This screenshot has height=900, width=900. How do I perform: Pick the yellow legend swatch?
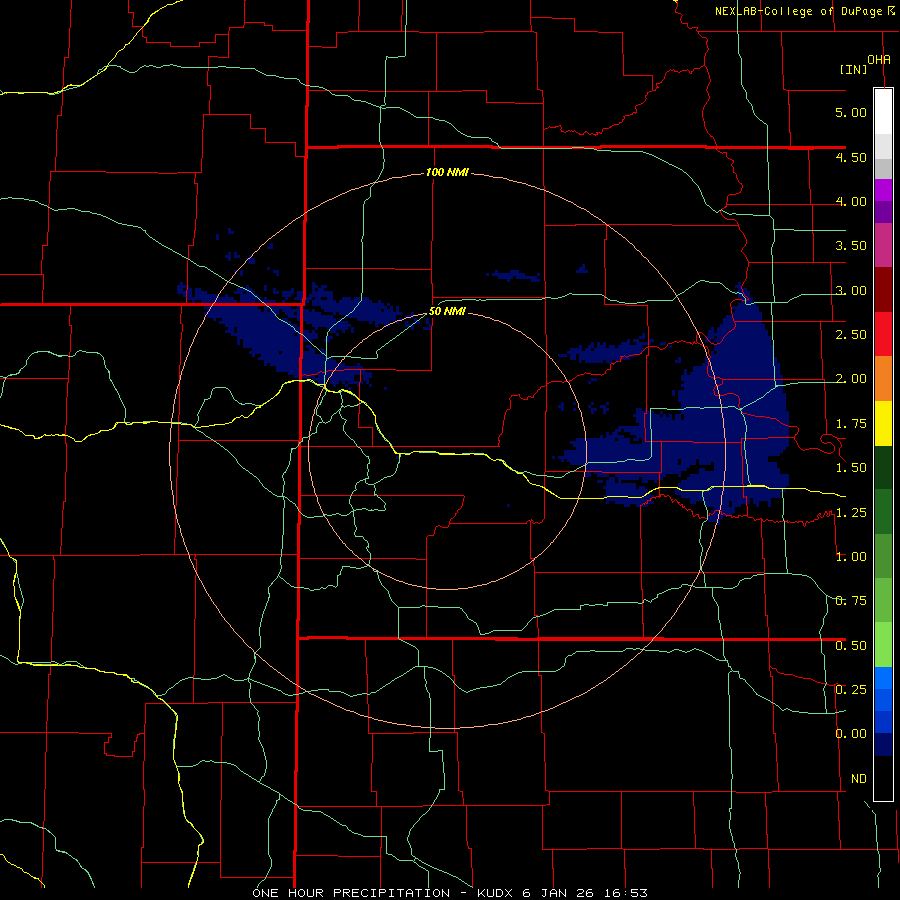(883, 423)
